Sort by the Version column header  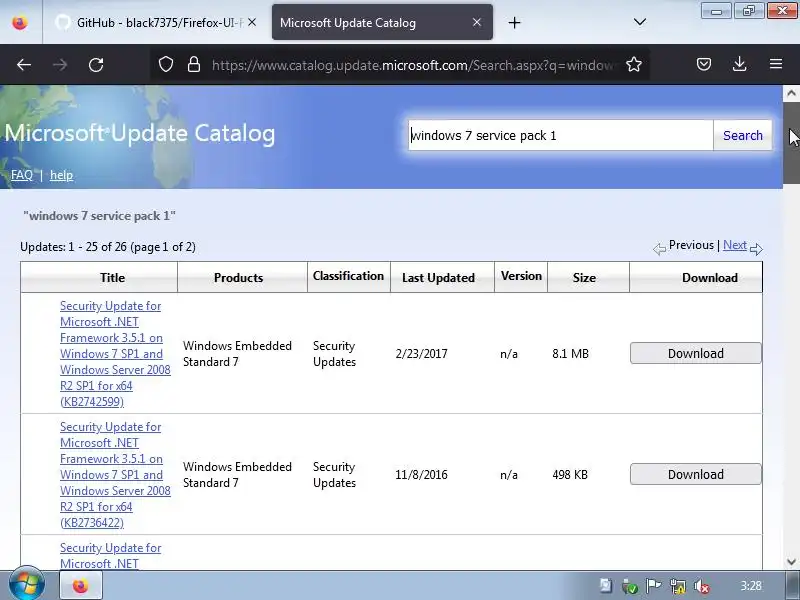click(521, 276)
